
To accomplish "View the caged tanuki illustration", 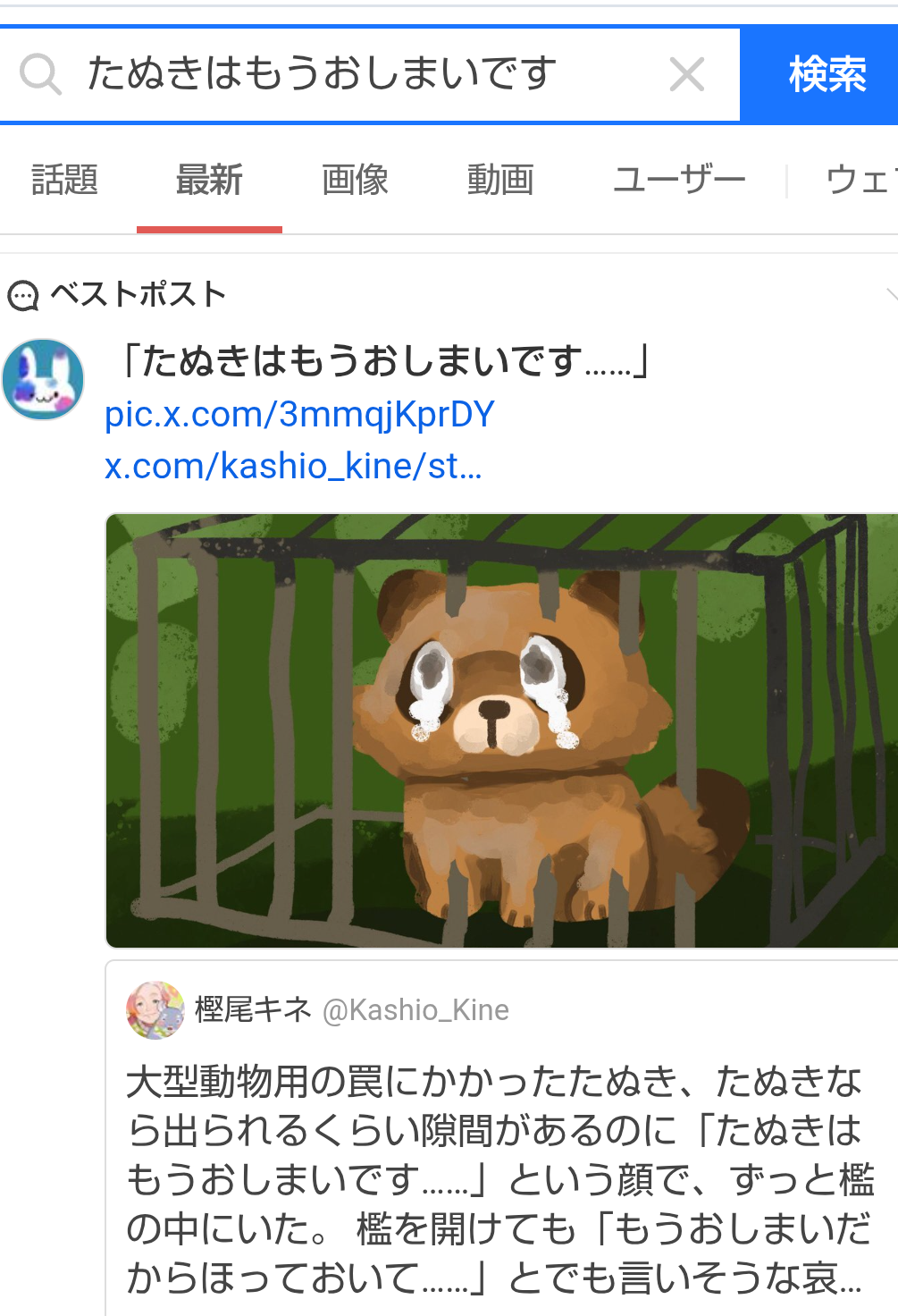I will pyautogui.click(x=501, y=730).
